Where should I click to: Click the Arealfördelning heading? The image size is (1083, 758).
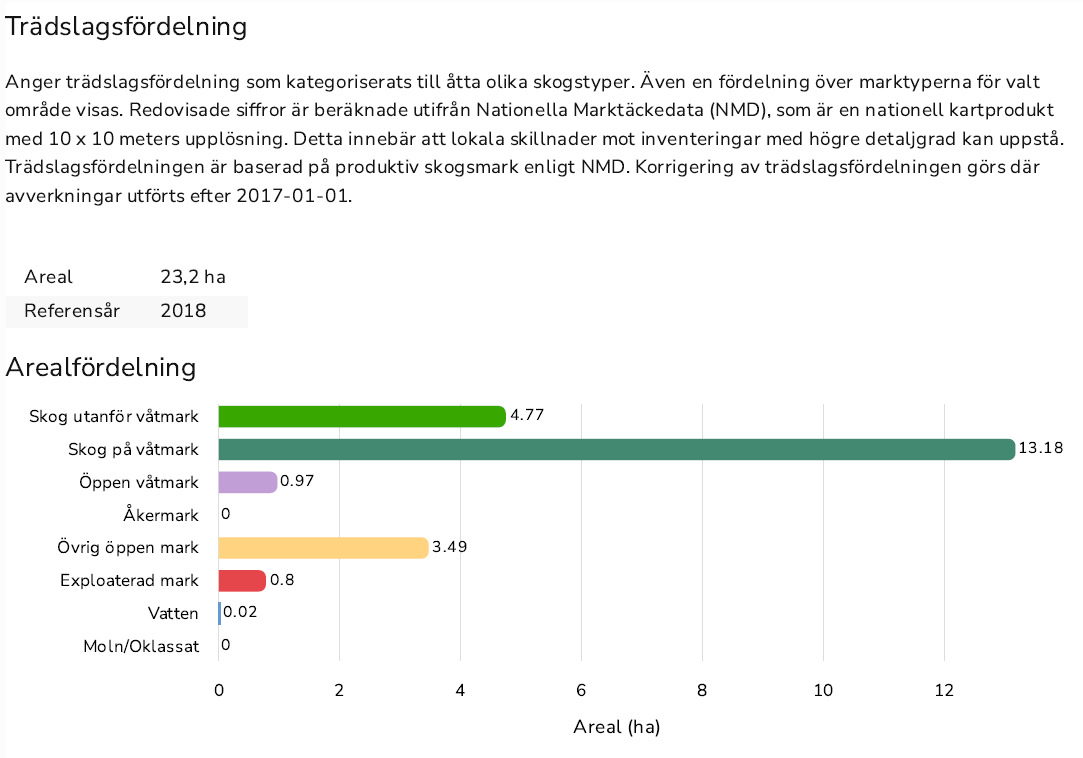click(101, 368)
